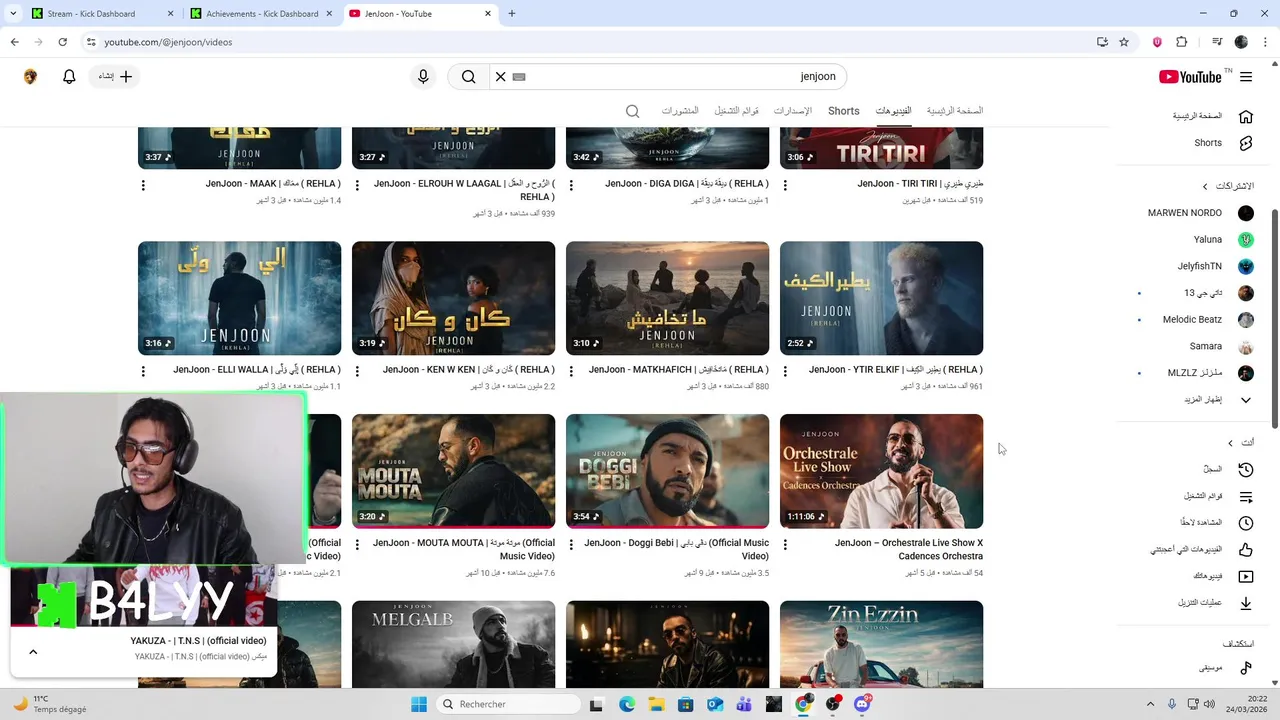Switch to the Releases channel tab
1280x720 pixels.
click(x=793, y=111)
